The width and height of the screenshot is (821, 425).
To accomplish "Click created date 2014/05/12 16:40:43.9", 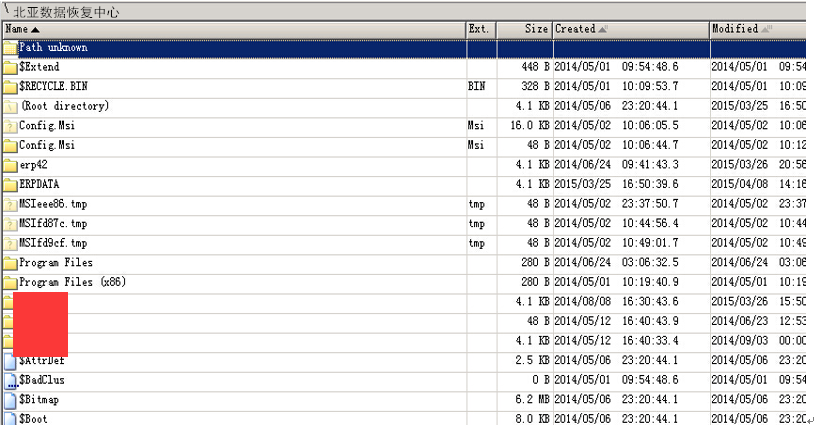I will pyautogui.click(x=616, y=321).
